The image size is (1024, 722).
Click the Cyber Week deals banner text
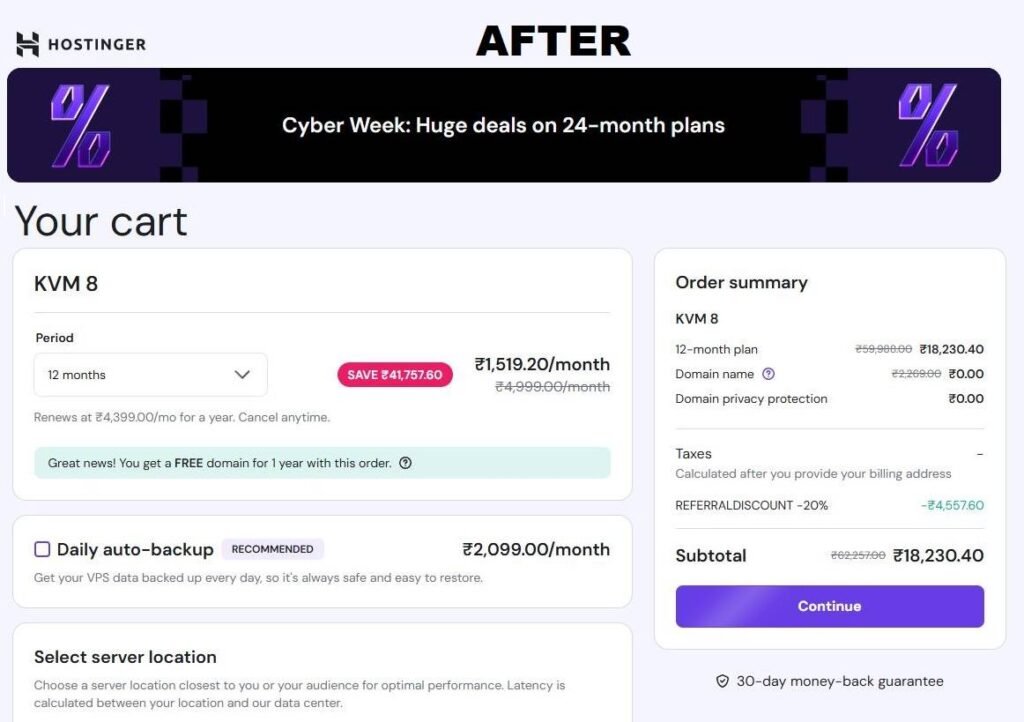[x=503, y=126]
